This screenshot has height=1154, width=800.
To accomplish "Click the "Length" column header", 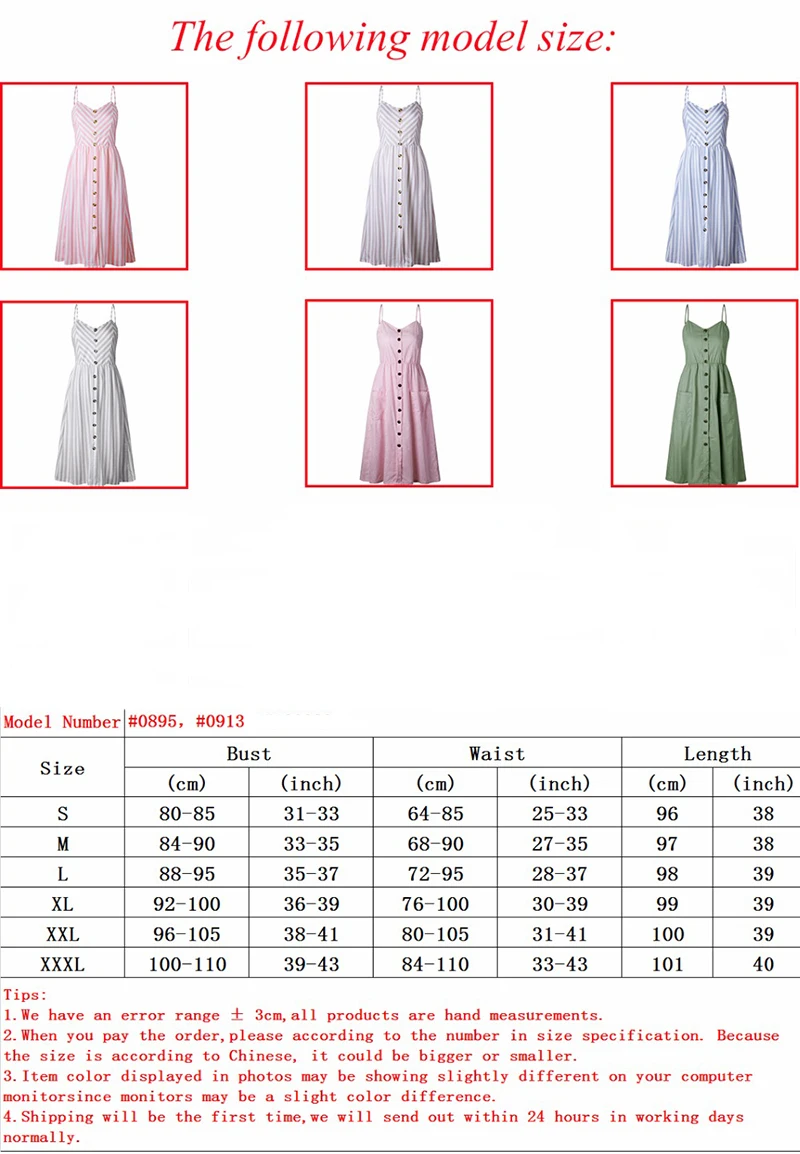I will pos(718,754).
